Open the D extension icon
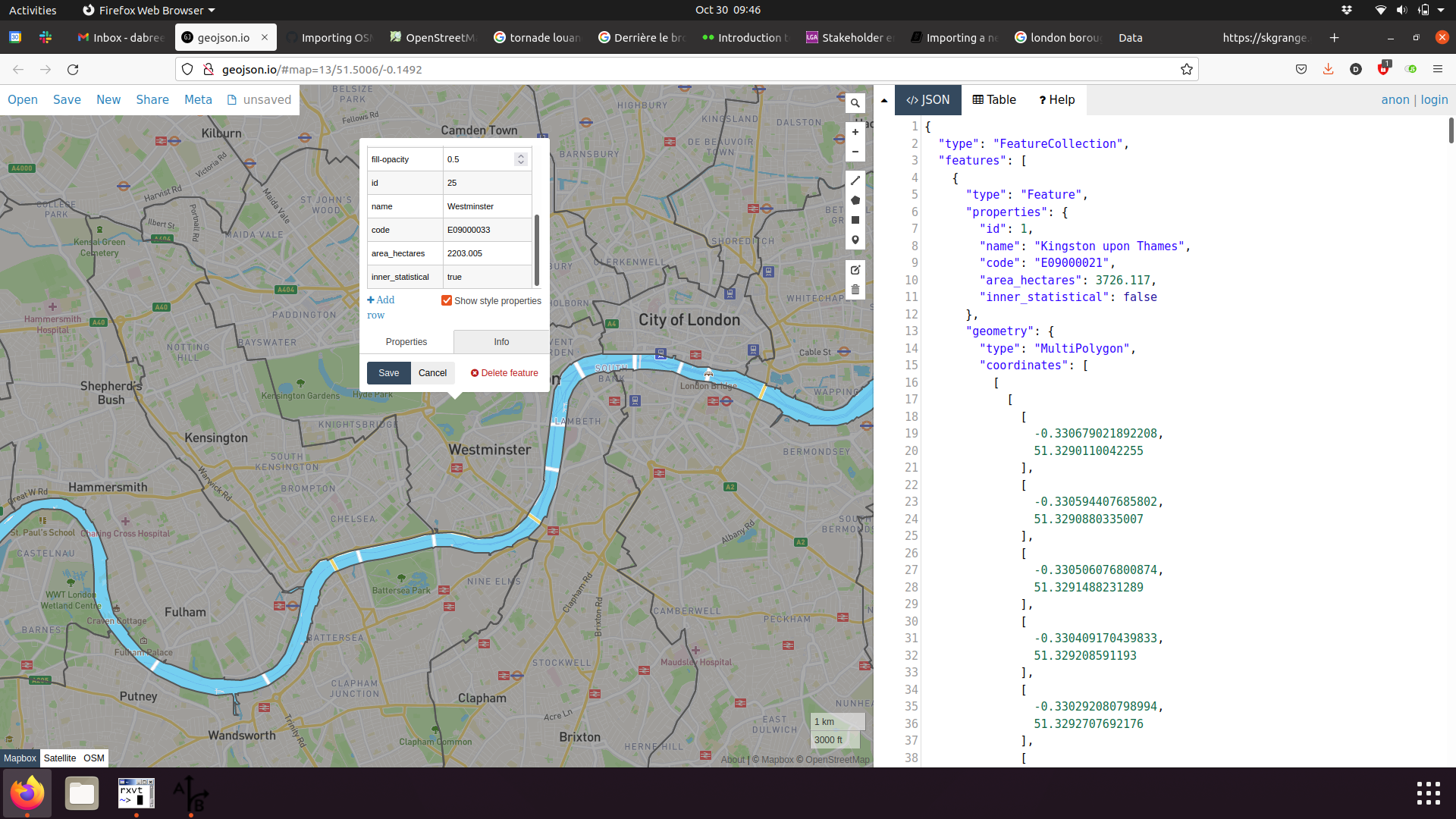Viewport: 1456px width, 819px height. click(x=1356, y=69)
